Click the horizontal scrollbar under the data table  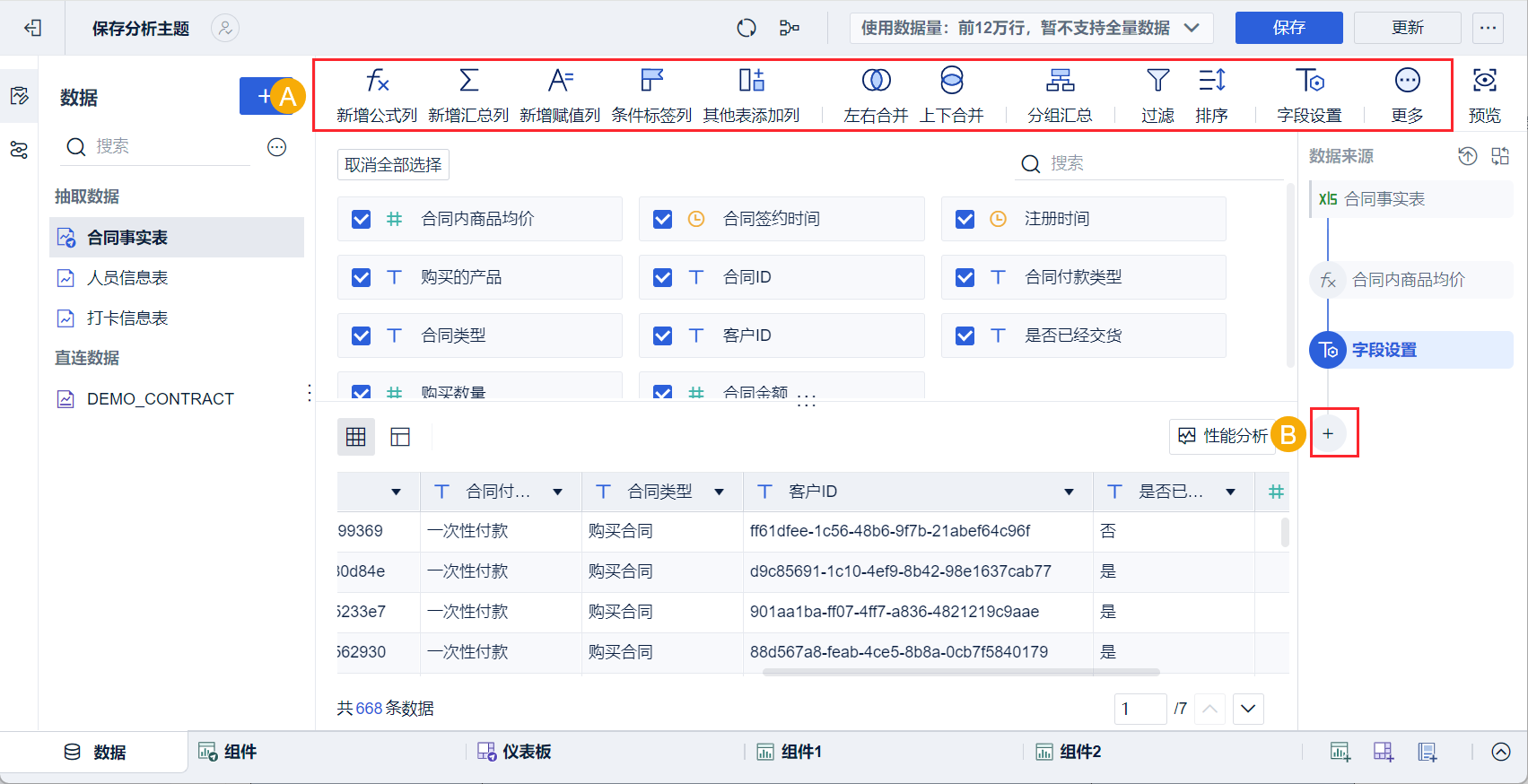click(961, 672)
